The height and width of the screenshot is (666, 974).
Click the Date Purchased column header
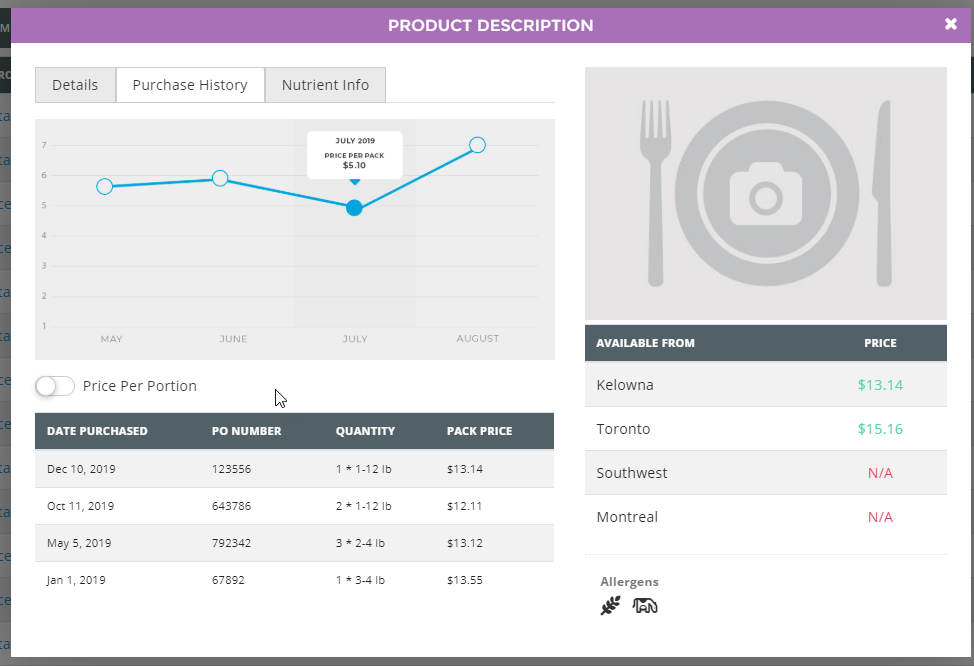tap(98, 431)
